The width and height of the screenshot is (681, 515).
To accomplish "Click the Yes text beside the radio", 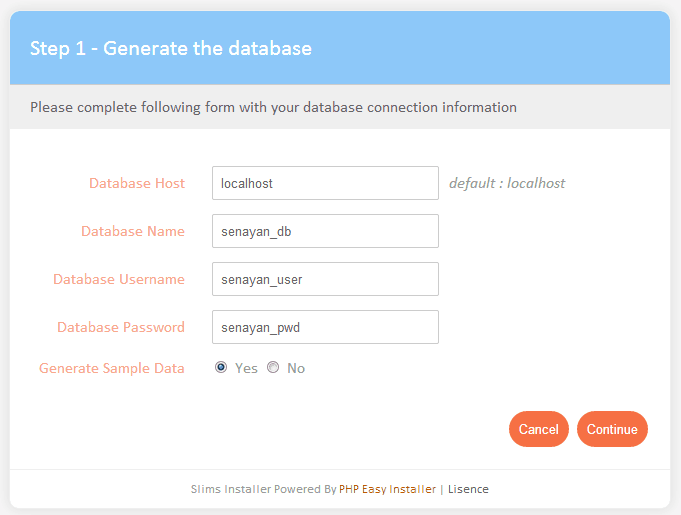I will 246,368.
